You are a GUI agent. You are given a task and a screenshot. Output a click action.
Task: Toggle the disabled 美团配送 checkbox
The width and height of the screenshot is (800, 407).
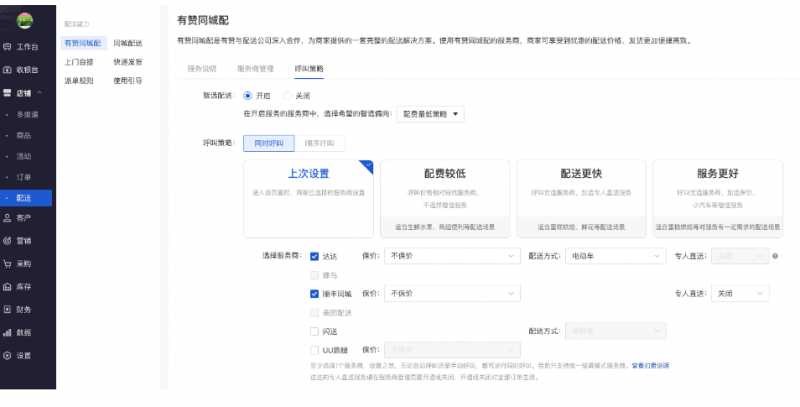pyautogui.click(x=314, y=313)
